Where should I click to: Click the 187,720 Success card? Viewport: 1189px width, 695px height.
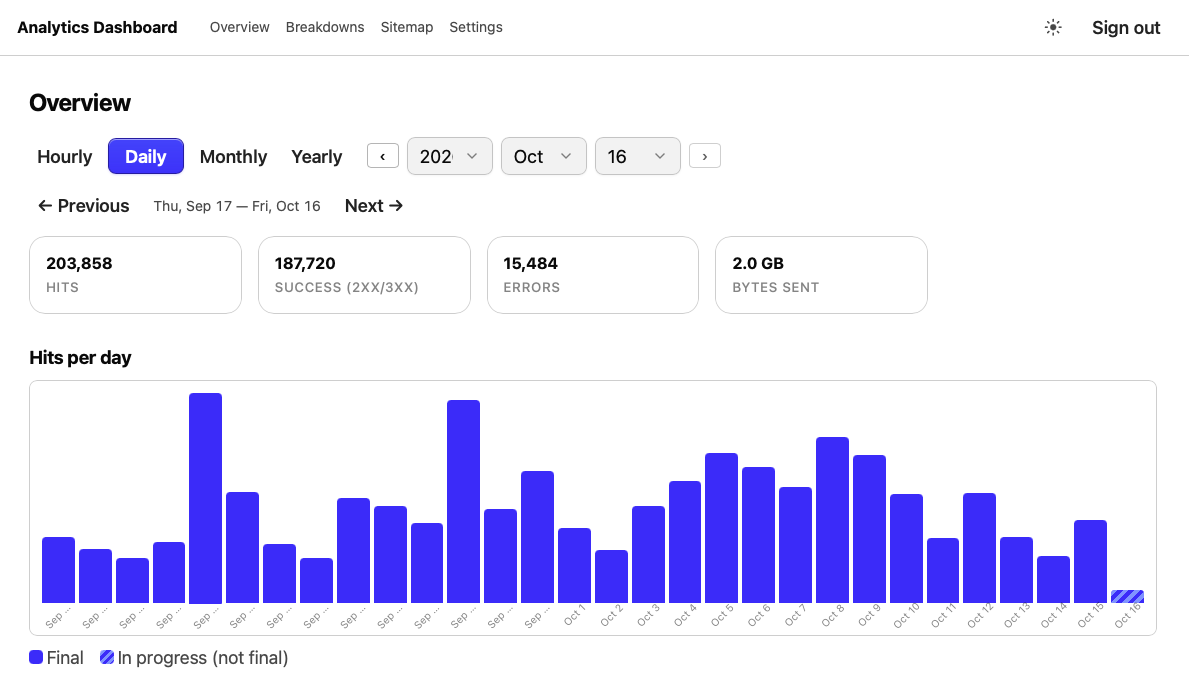(364, 275)
